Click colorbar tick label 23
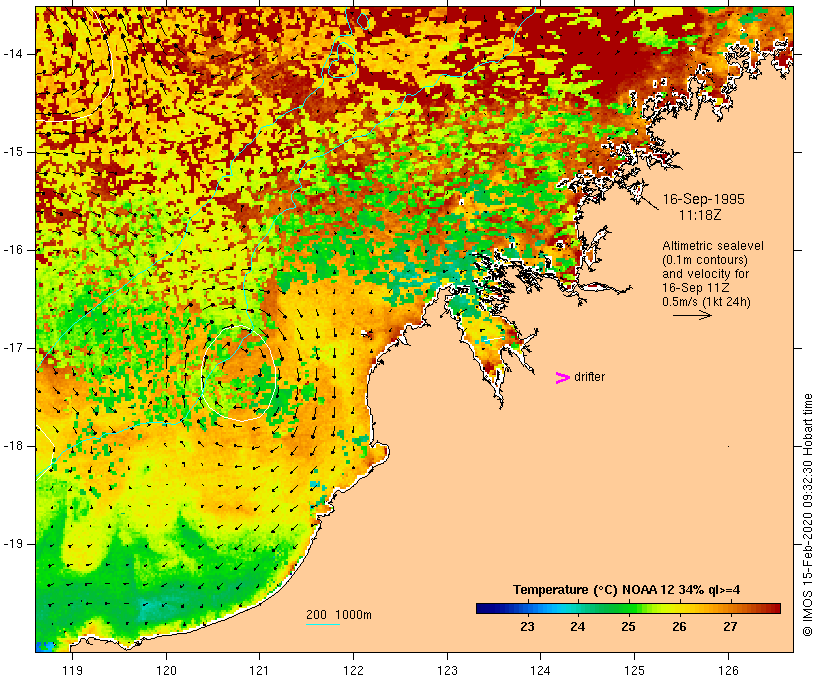Viewport: 820px width, 680px height. click(x=527, y=627)
